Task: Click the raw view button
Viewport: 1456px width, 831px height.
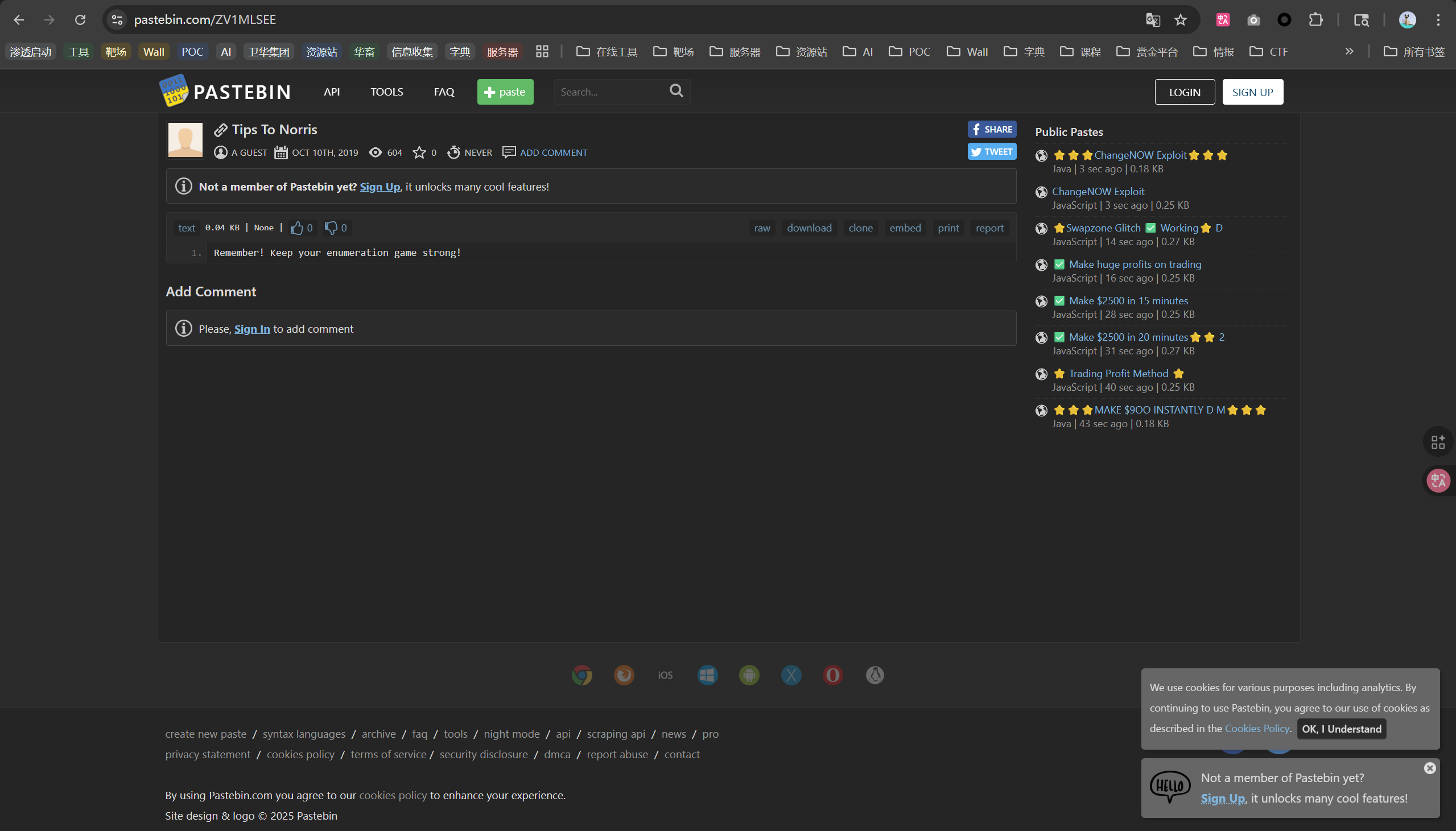Action: pos(761,228)
